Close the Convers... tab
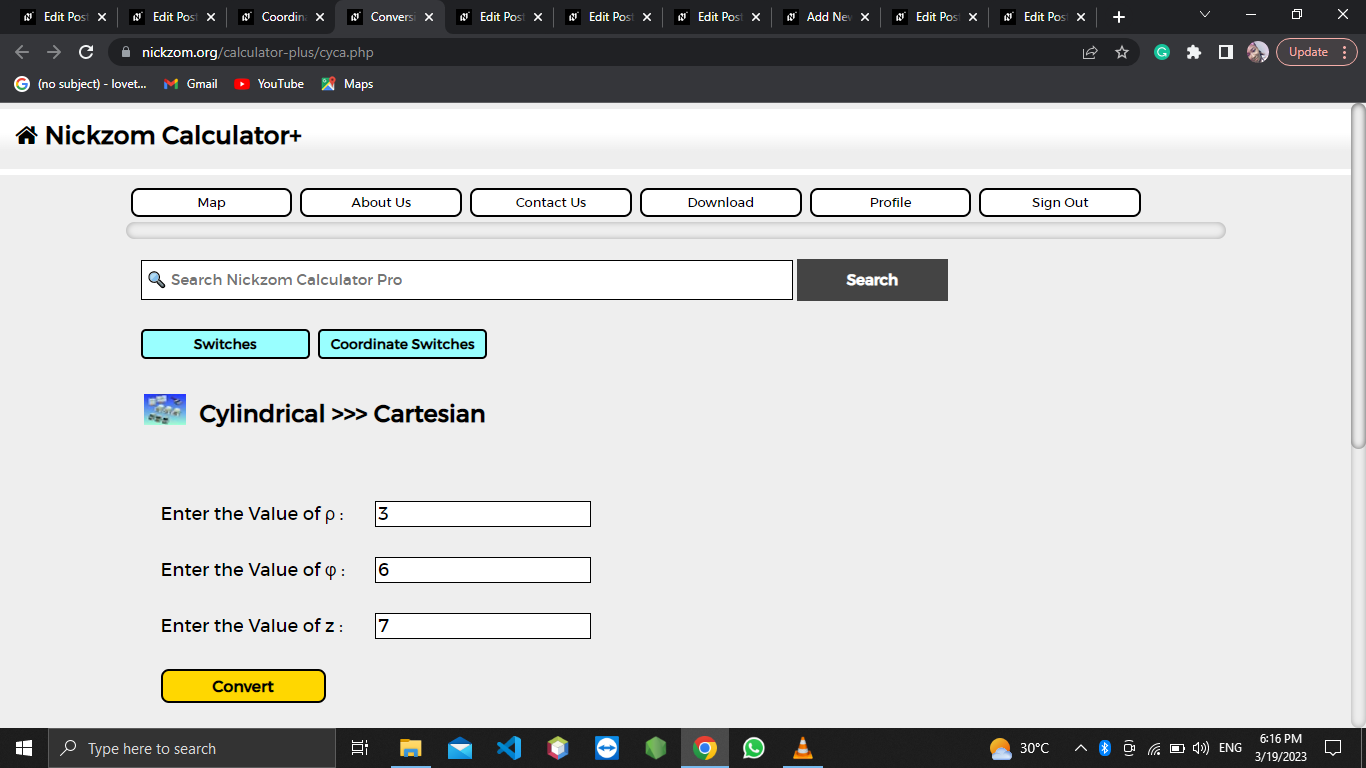This screenshot has width=1366, height=768. pos(429,17)
